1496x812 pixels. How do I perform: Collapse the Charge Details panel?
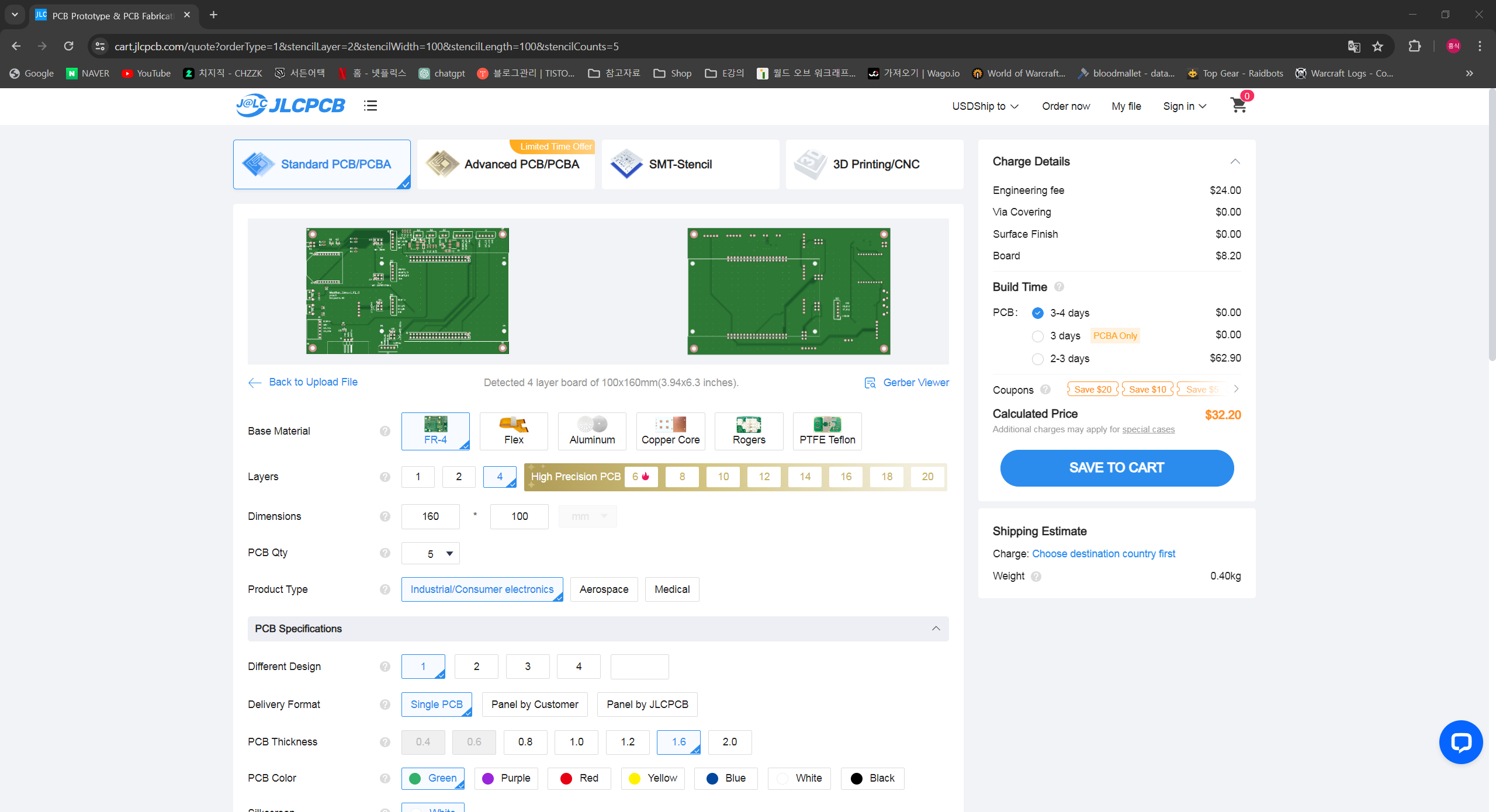click(x=1235, y=162)
